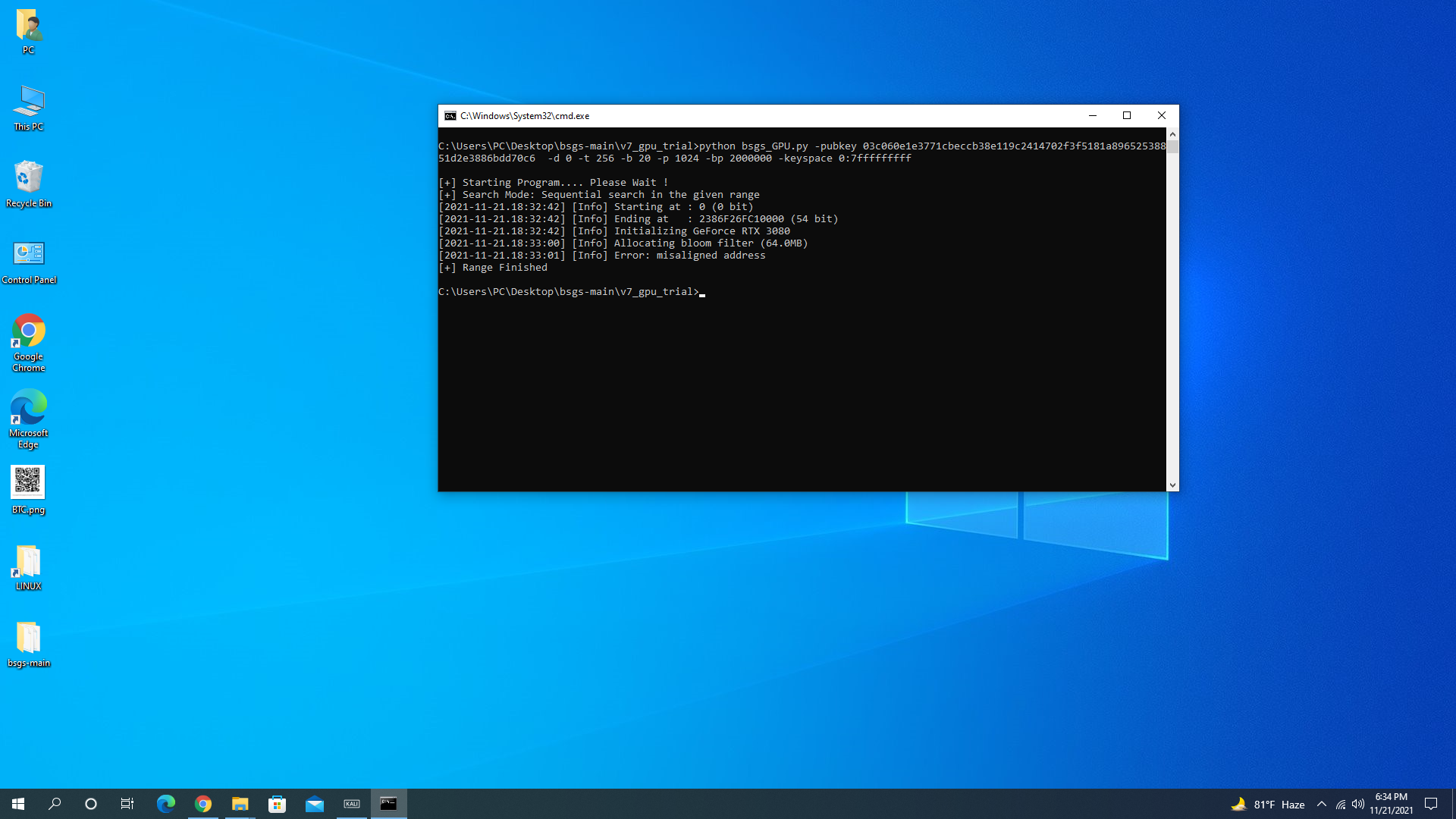Toggle Task View on the taskbar
Screen dimensions: 1456x819
pos(127,803)
